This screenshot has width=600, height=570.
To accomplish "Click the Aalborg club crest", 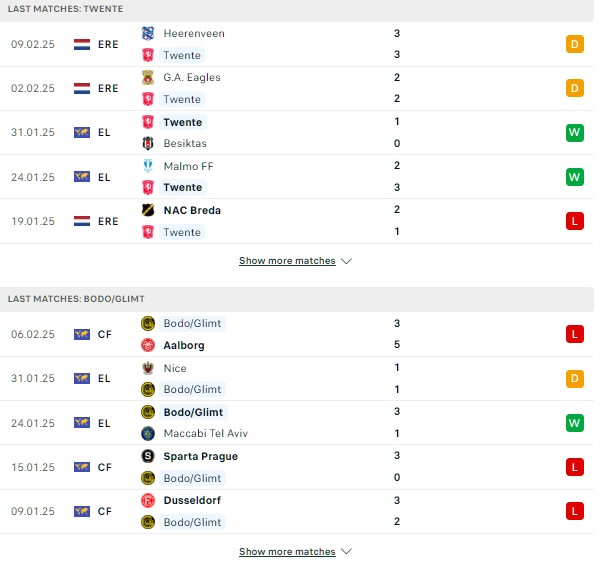I will pos(148,345).
